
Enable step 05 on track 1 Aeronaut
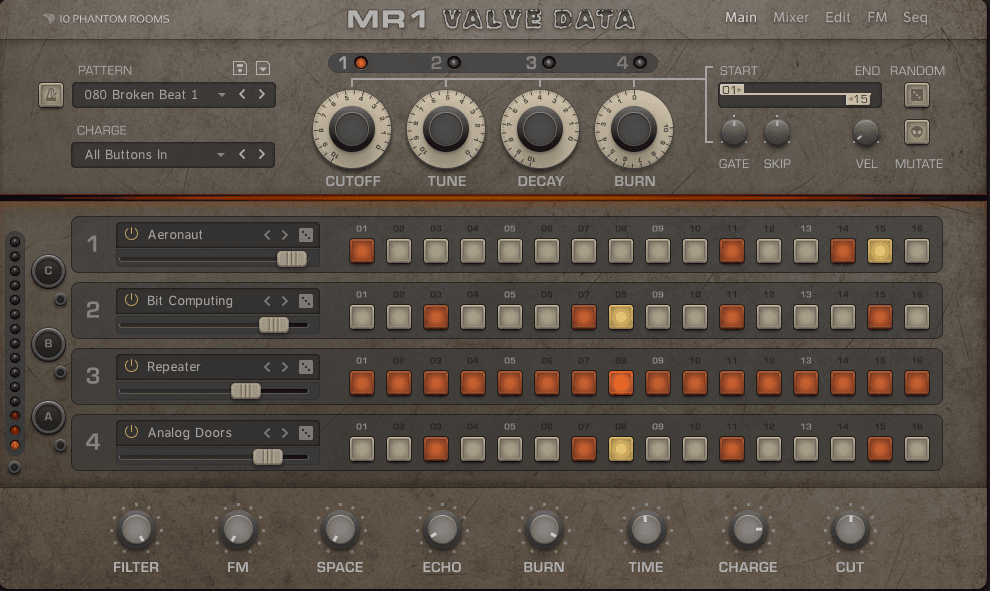pos(510,251)
